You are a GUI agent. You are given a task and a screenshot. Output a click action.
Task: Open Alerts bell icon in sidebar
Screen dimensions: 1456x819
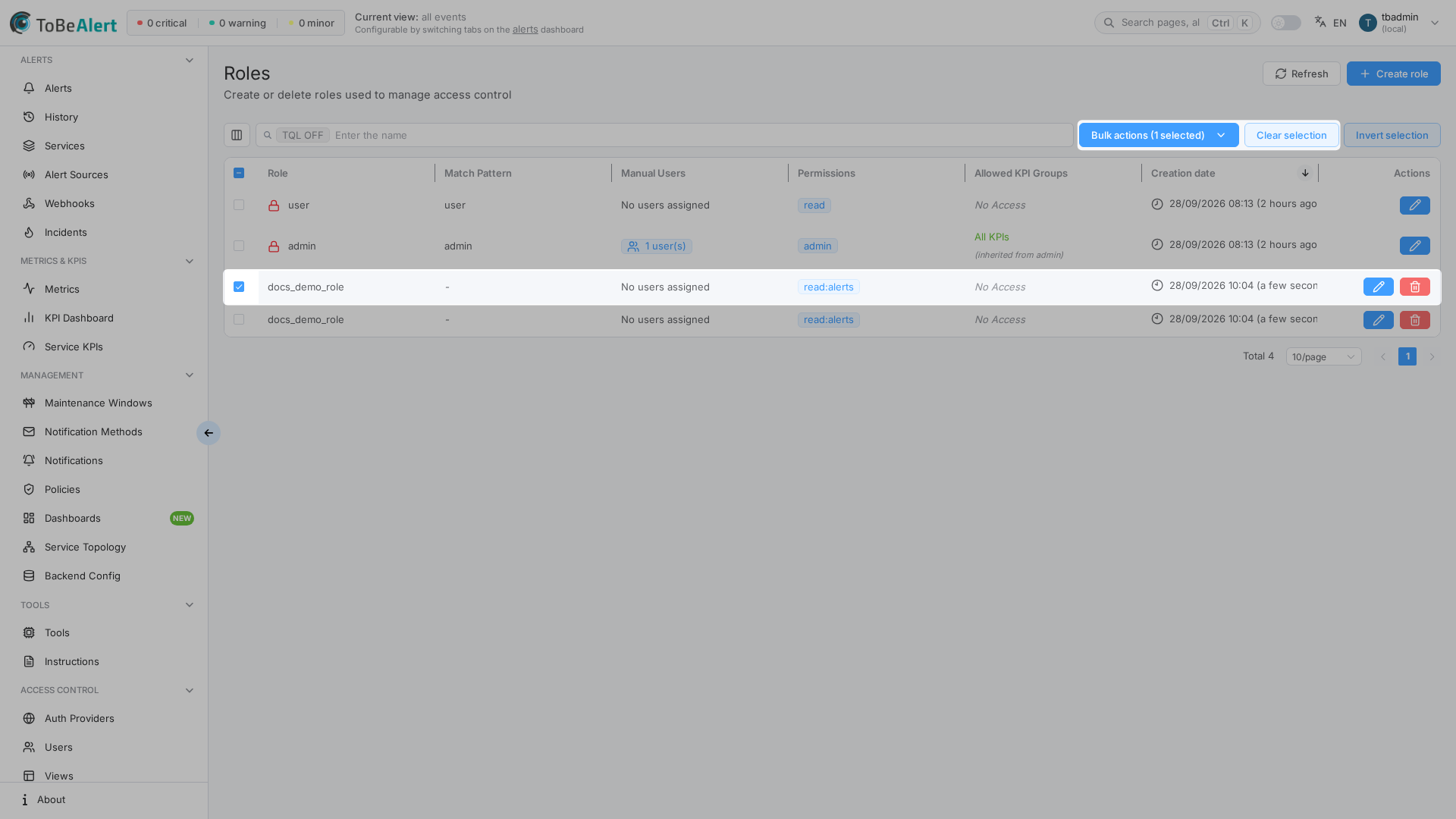click(x=29, y=88)
